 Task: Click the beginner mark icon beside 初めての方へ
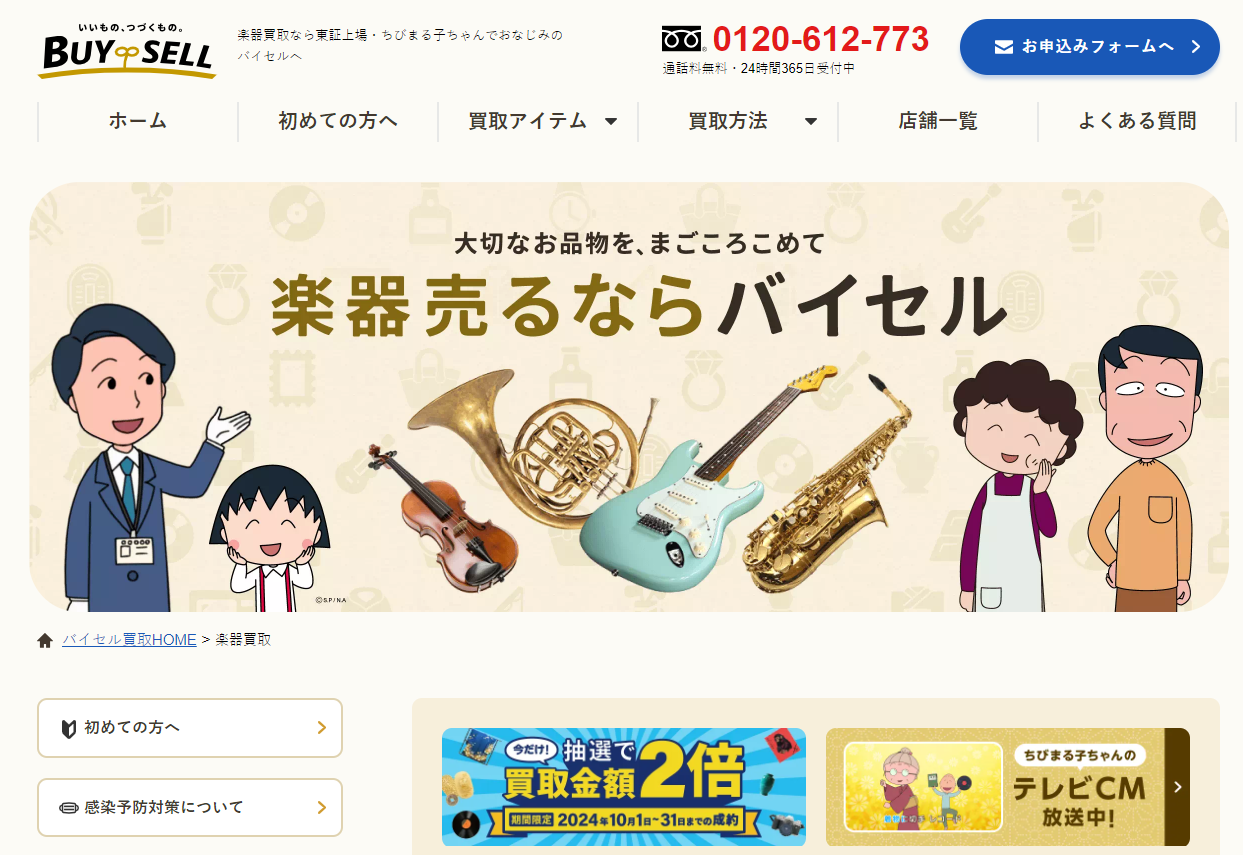click(69, 728)
